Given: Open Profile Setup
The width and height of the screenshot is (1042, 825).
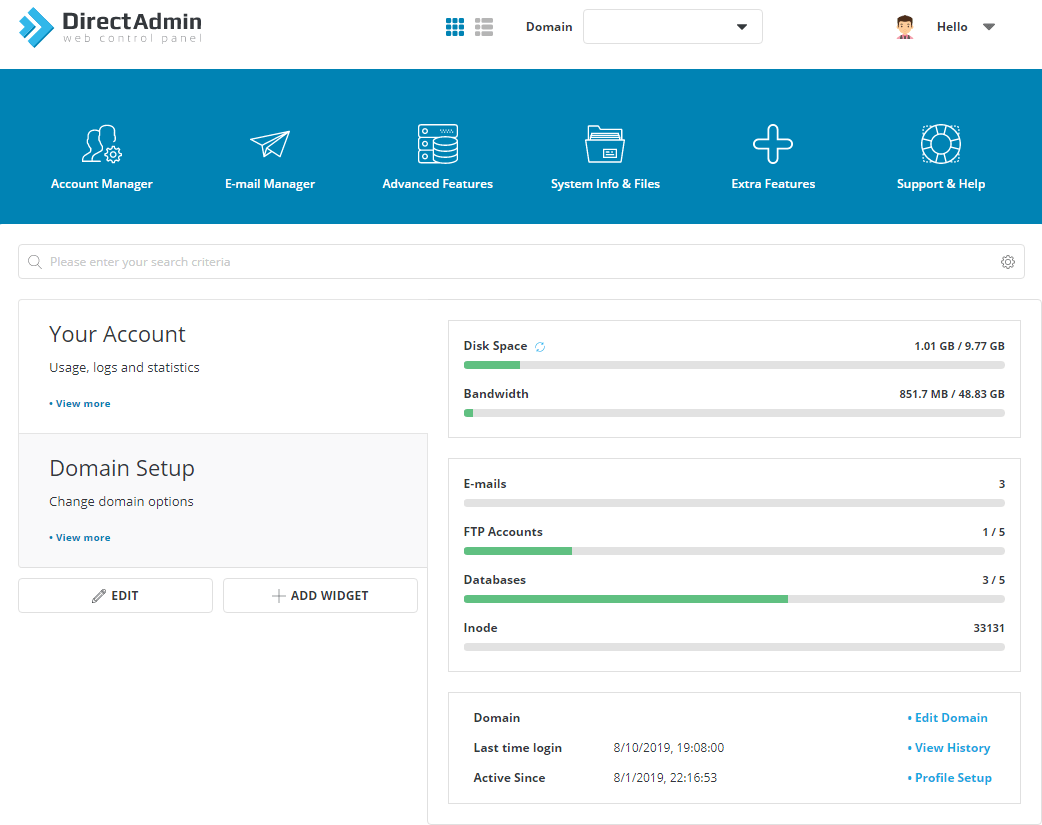Looking at the screenshot, I should tap(953, 777).
